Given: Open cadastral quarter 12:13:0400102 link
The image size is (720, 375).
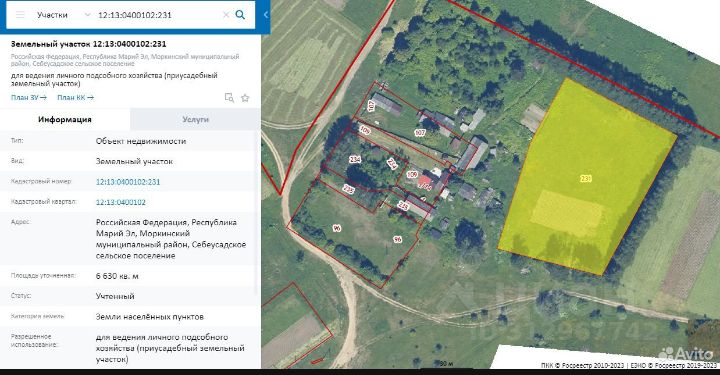Looking at the screenshot, I should (x=121, y=202).
